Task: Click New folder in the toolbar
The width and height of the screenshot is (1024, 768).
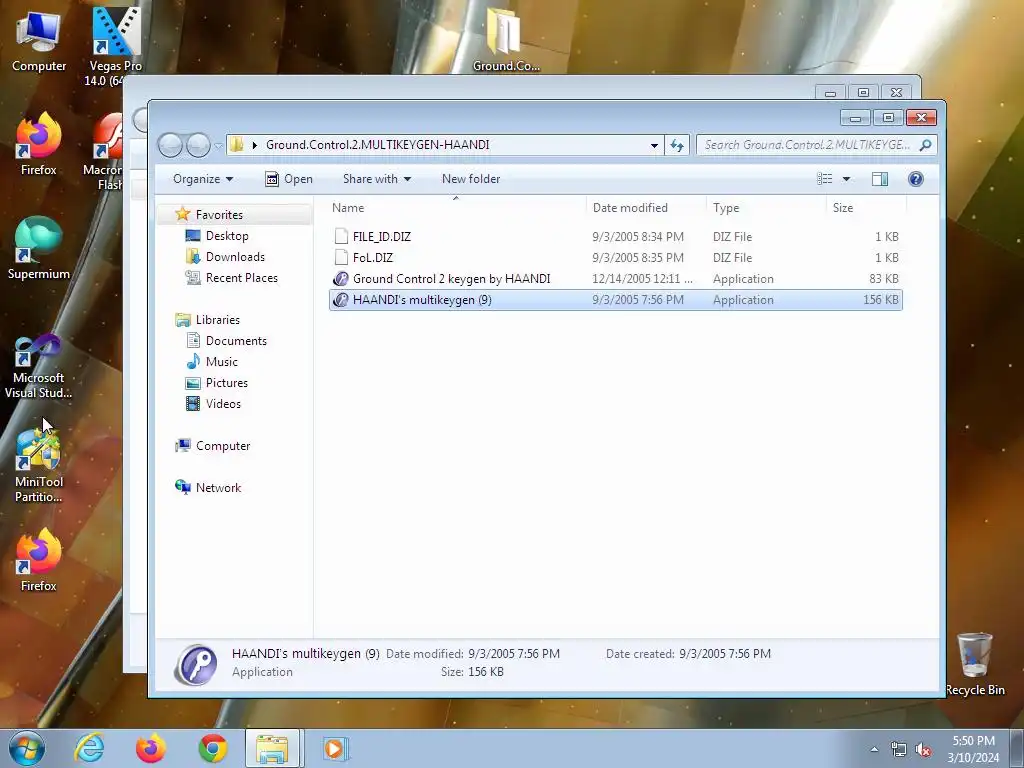Action: click(471, 179)
